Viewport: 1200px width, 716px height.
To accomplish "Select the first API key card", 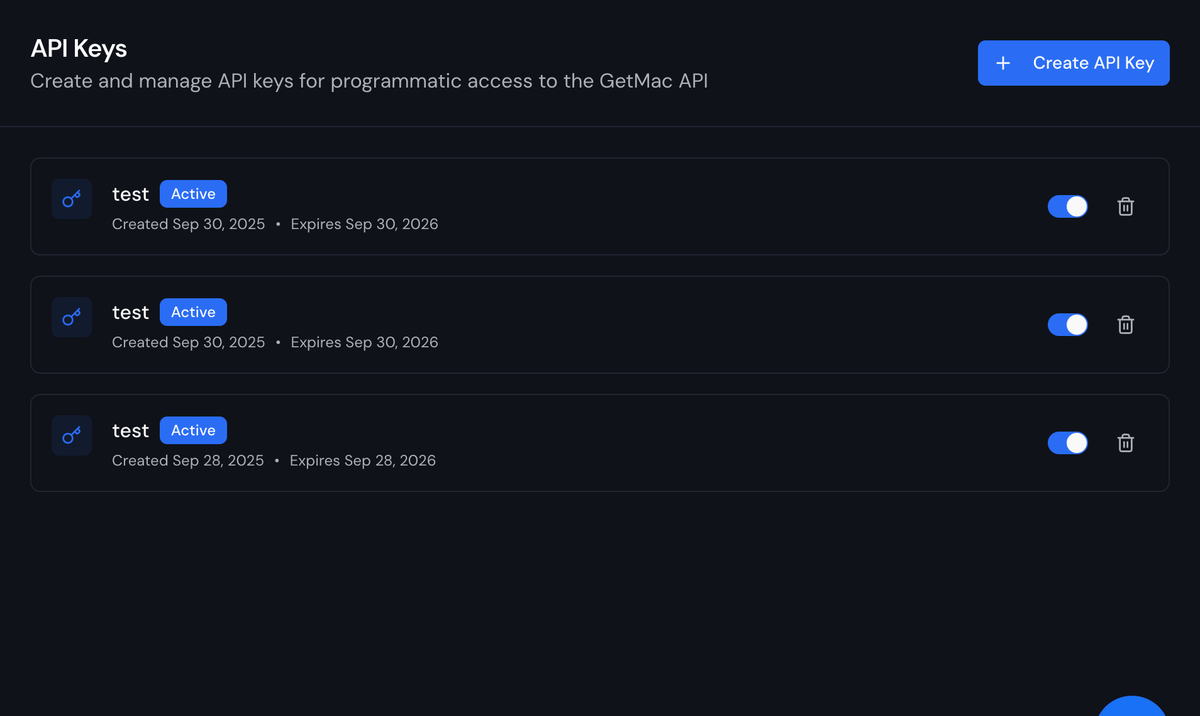I will click(x=600, y=206).
